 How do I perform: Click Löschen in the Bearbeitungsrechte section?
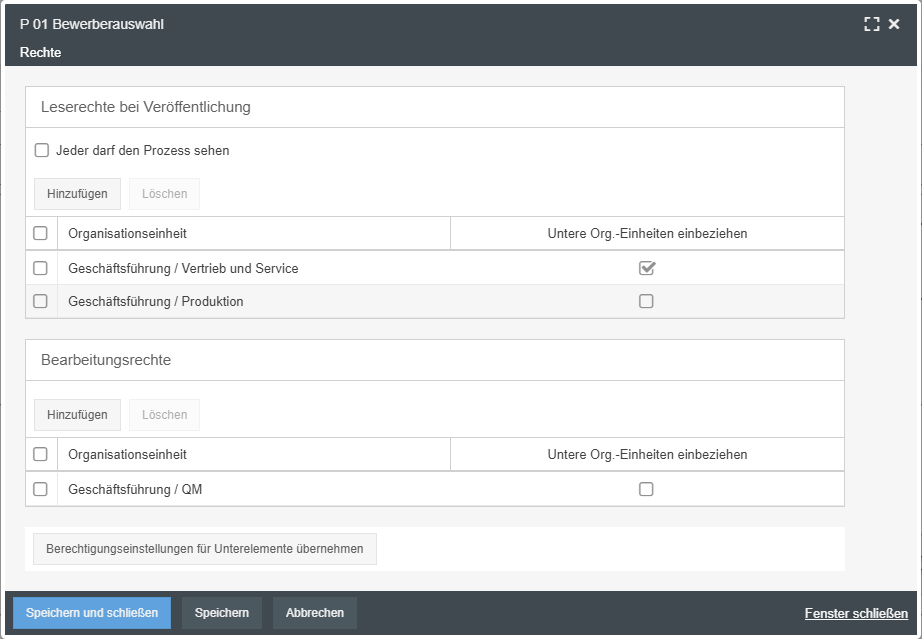(x=164, y=415)
